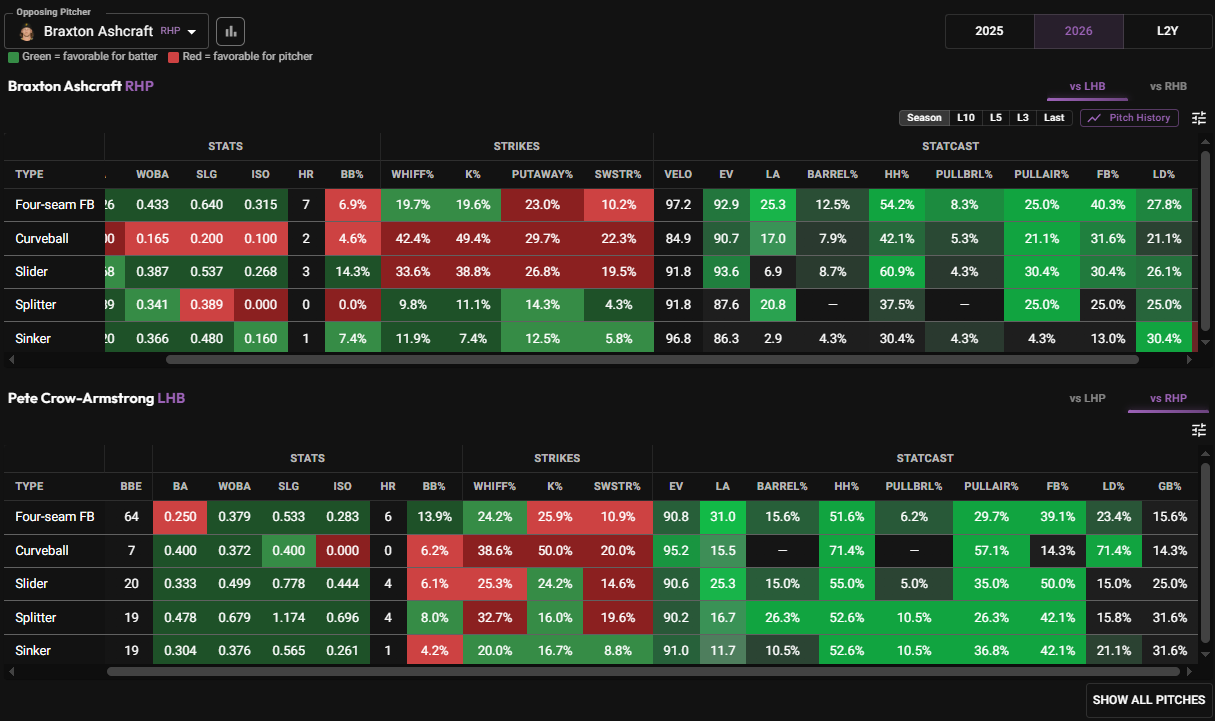
Task: Select the Season split toggle
Action: pos(924,118)
